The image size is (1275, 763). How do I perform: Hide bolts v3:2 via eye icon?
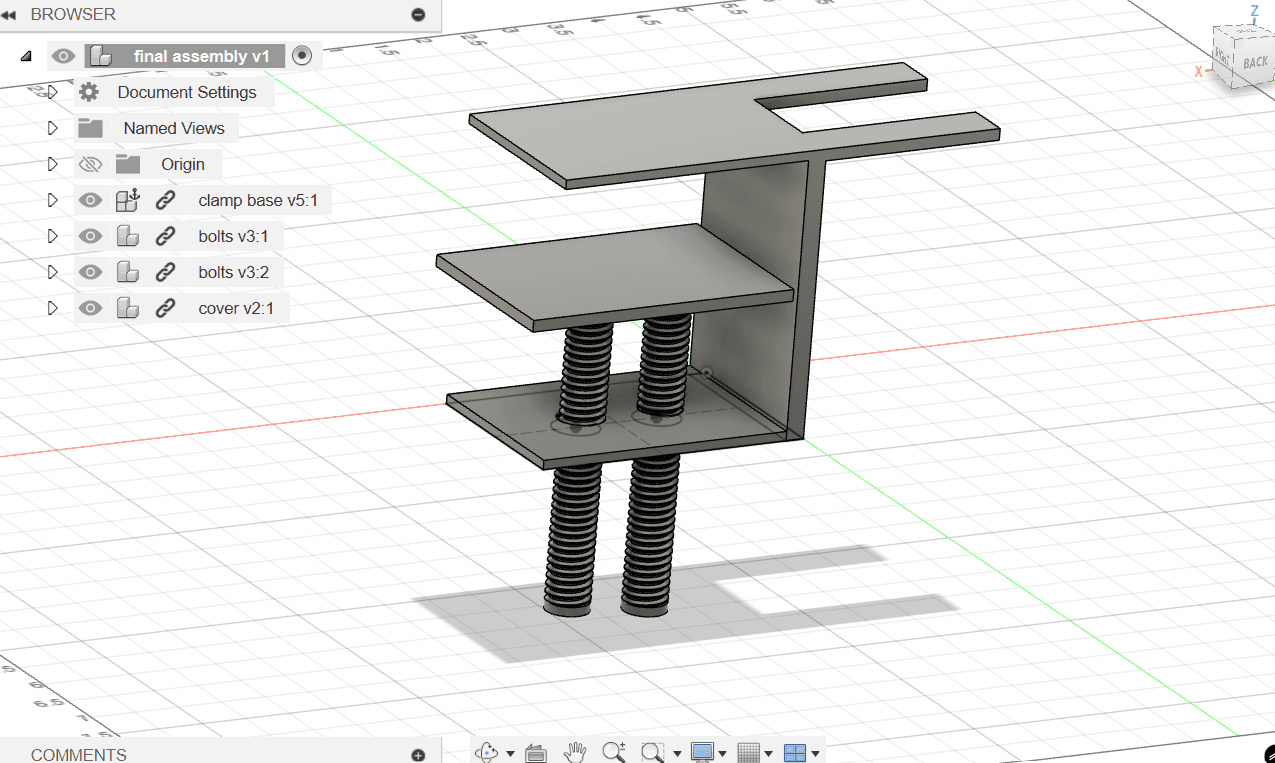[90, 272]
